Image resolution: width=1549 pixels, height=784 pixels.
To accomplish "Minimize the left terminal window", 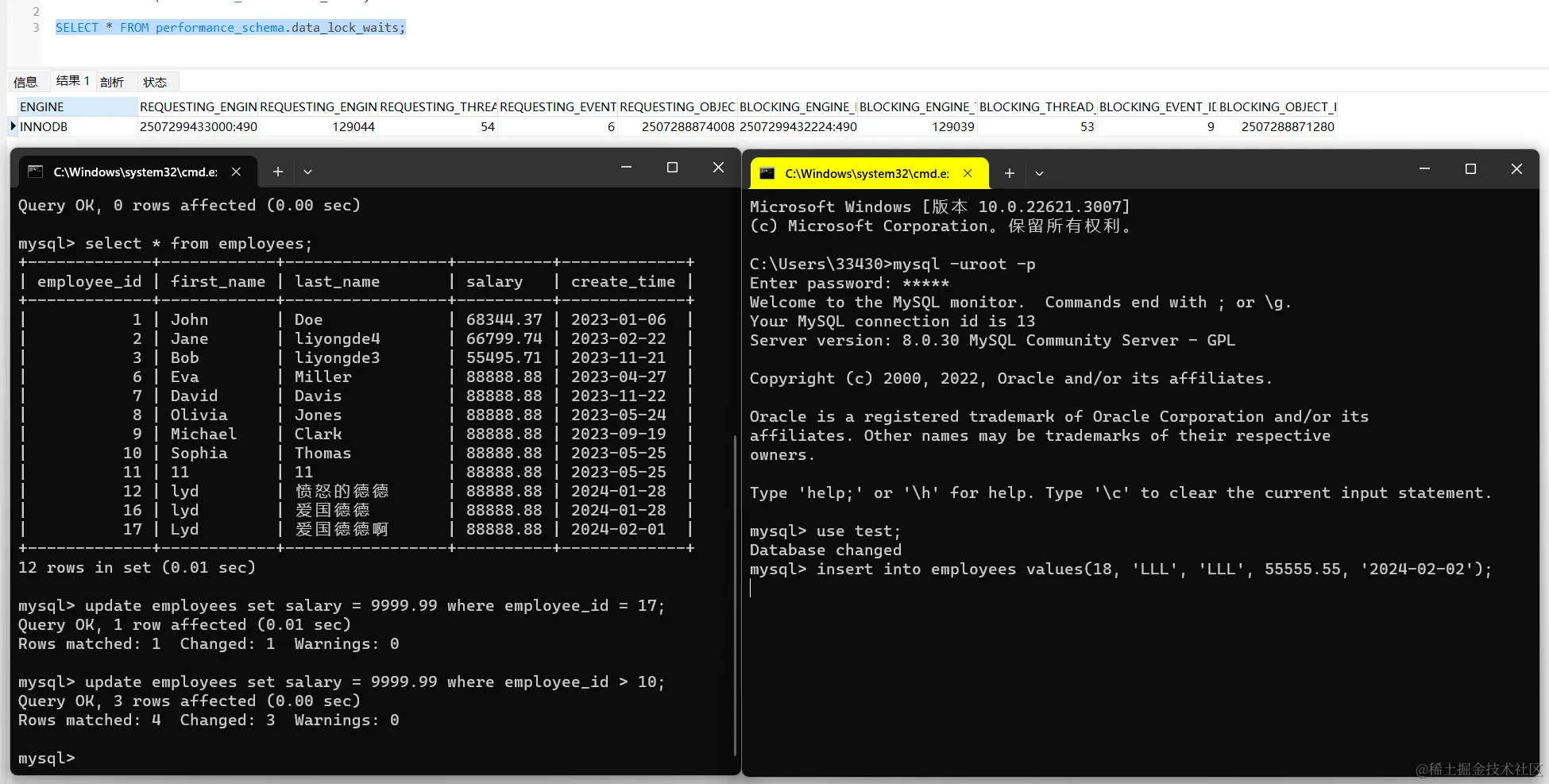I will coord(626,168).
